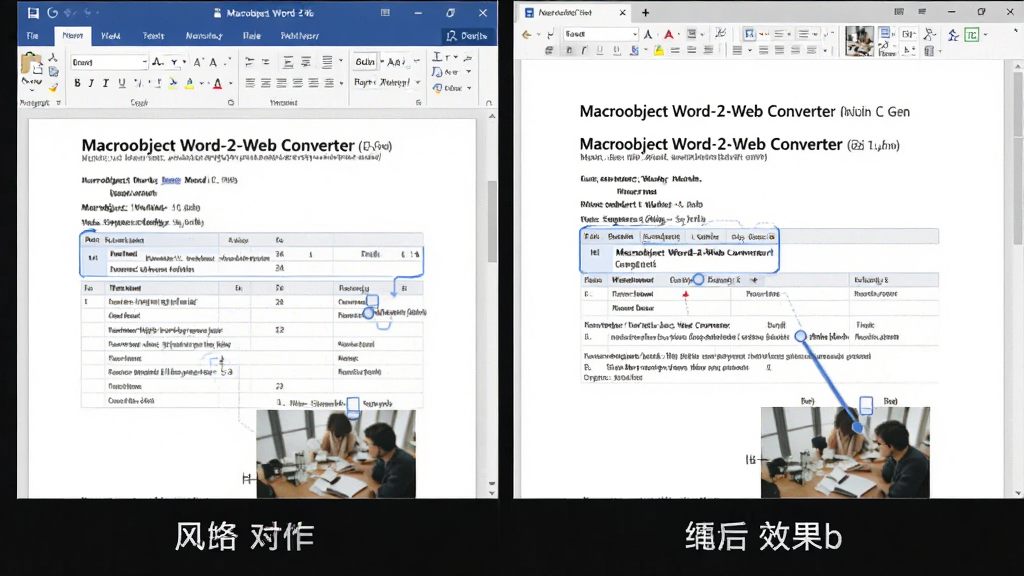The image size is (1024, 576).
Task: Click the Copy icon beside Paste in left ribbon
Action: point(54,72)
